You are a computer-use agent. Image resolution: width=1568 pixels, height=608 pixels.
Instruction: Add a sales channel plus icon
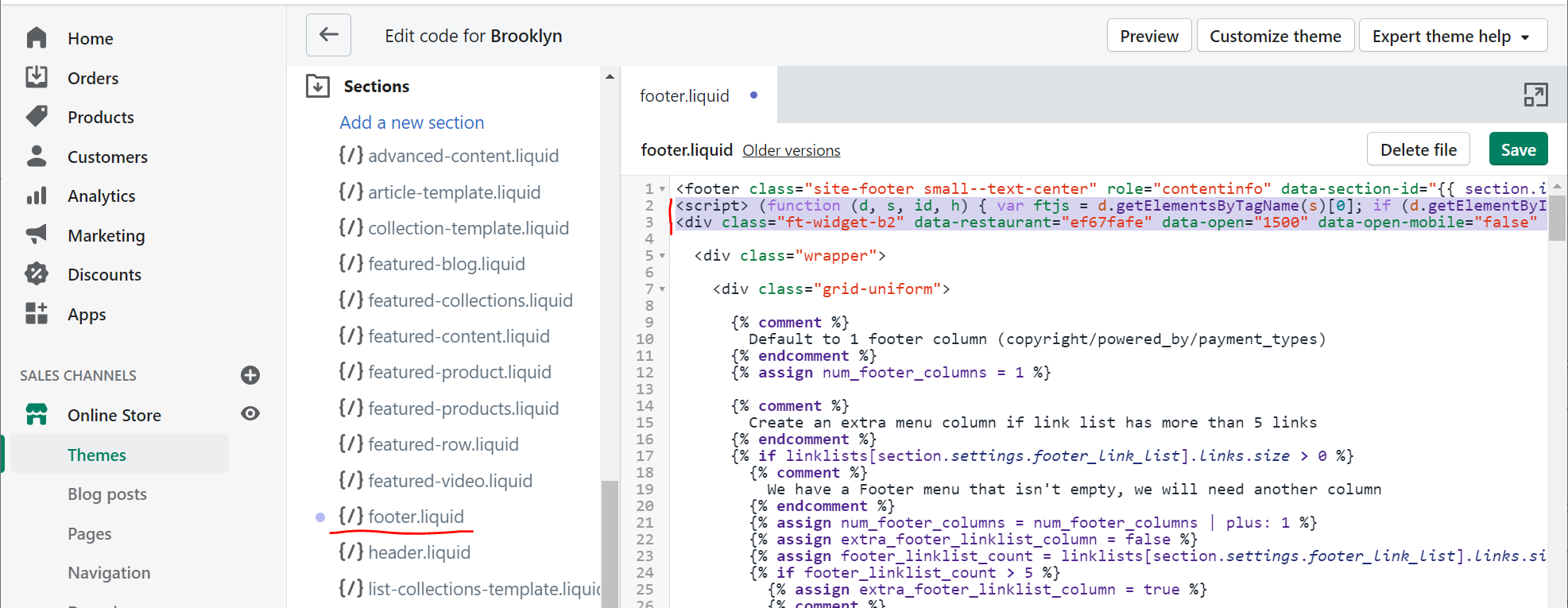250,375
